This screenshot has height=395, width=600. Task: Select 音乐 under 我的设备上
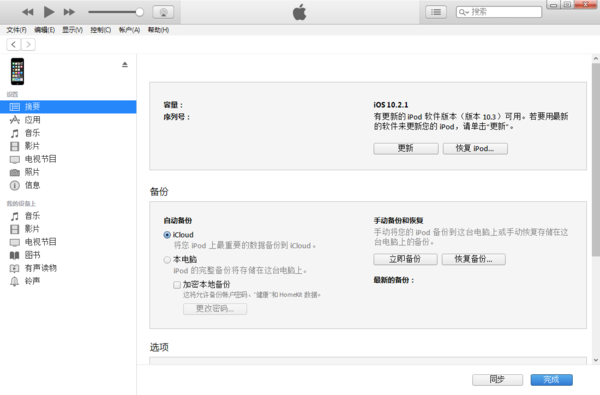click(68, 216)
